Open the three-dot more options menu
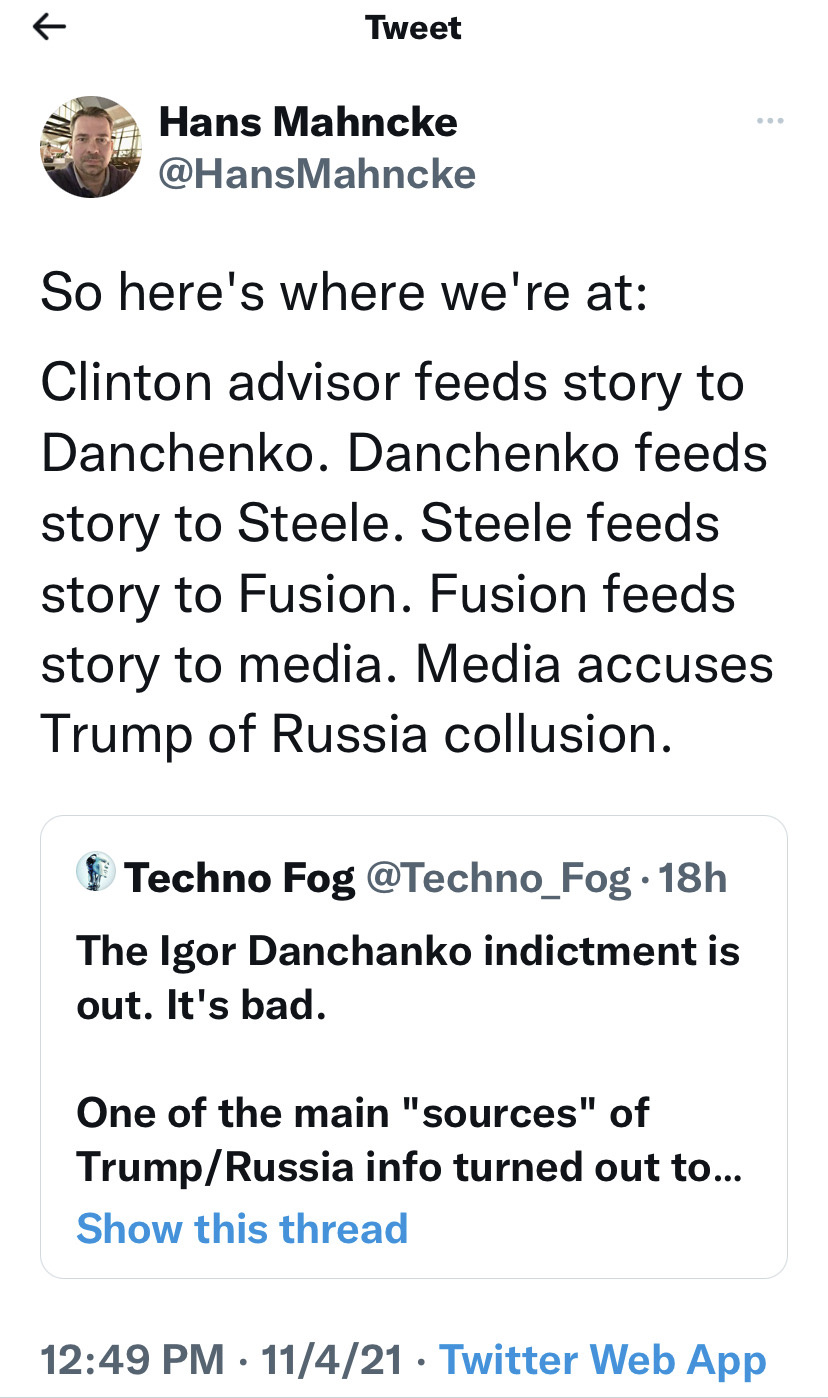This screenshot has width=828, height=1398. click(x=769, y=121)
